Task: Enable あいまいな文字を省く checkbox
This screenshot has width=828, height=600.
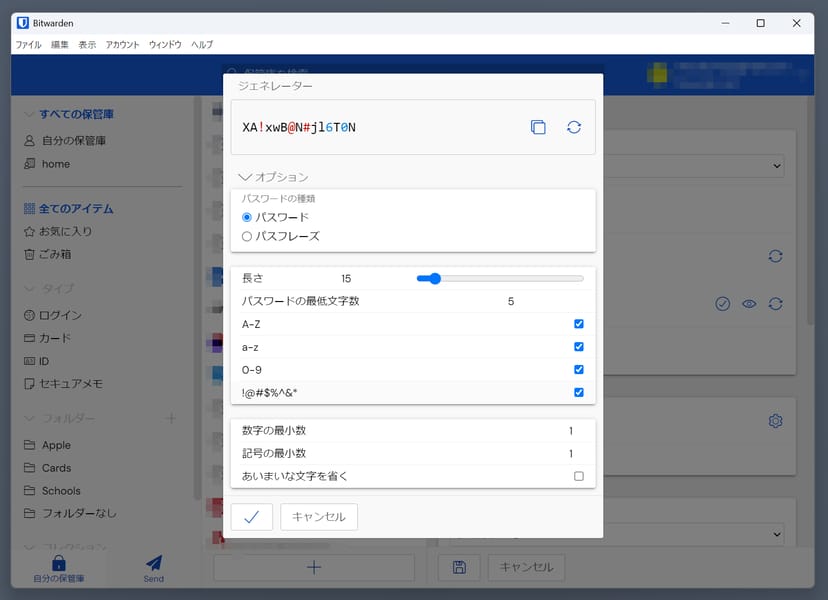Action: [579, 476]
